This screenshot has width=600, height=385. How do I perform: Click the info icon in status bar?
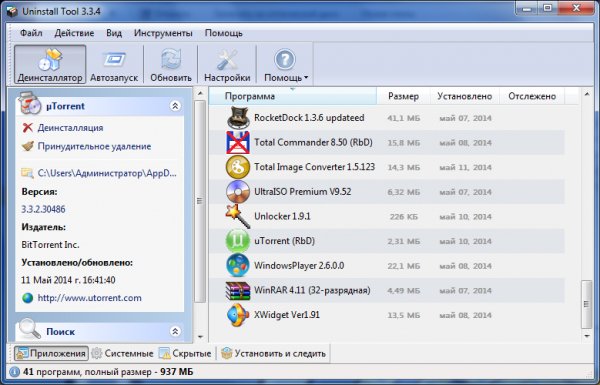pyautogui.click(x=15, y=372)
